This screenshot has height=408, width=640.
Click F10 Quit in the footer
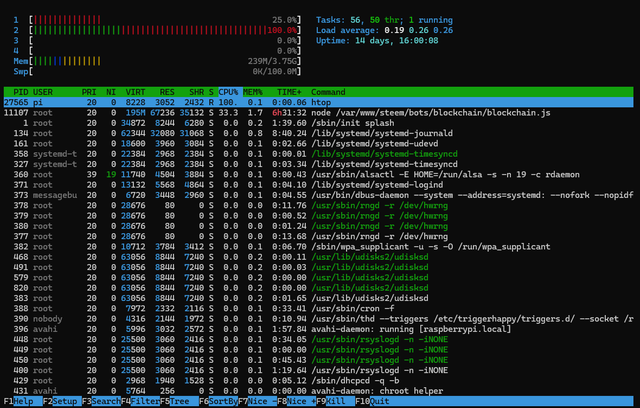point(374,401)
